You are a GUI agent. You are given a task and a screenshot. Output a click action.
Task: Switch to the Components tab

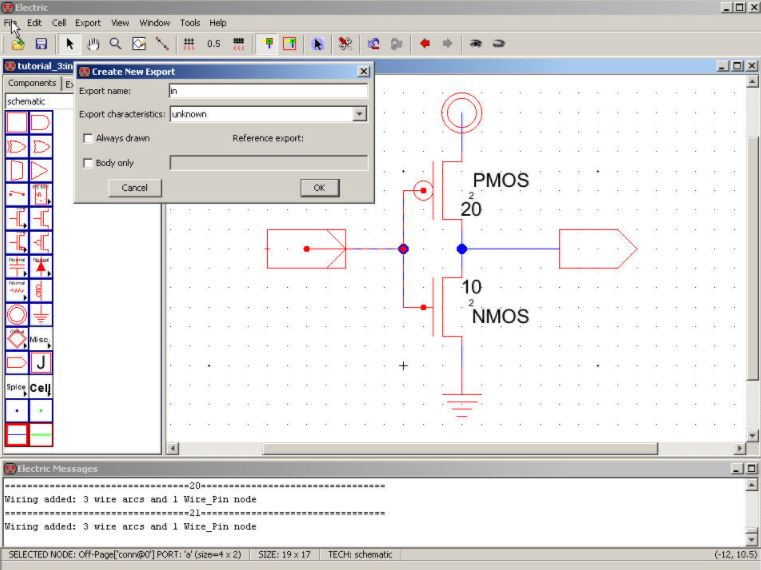point(32,84)
